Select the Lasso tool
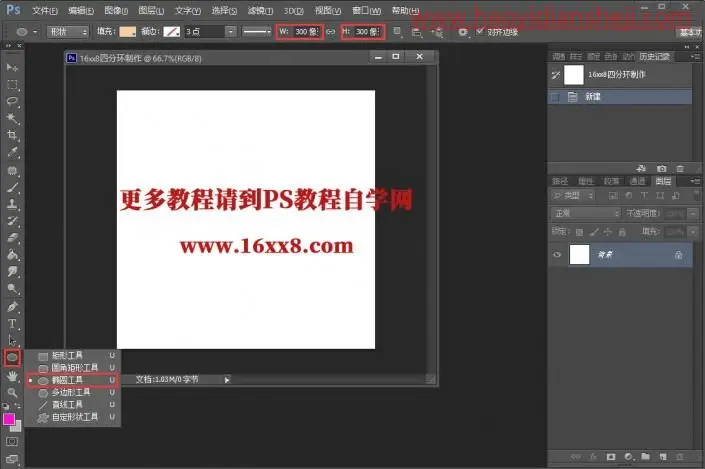The width and height of the screenshot is (705, 469). click(x=12, y=102)
